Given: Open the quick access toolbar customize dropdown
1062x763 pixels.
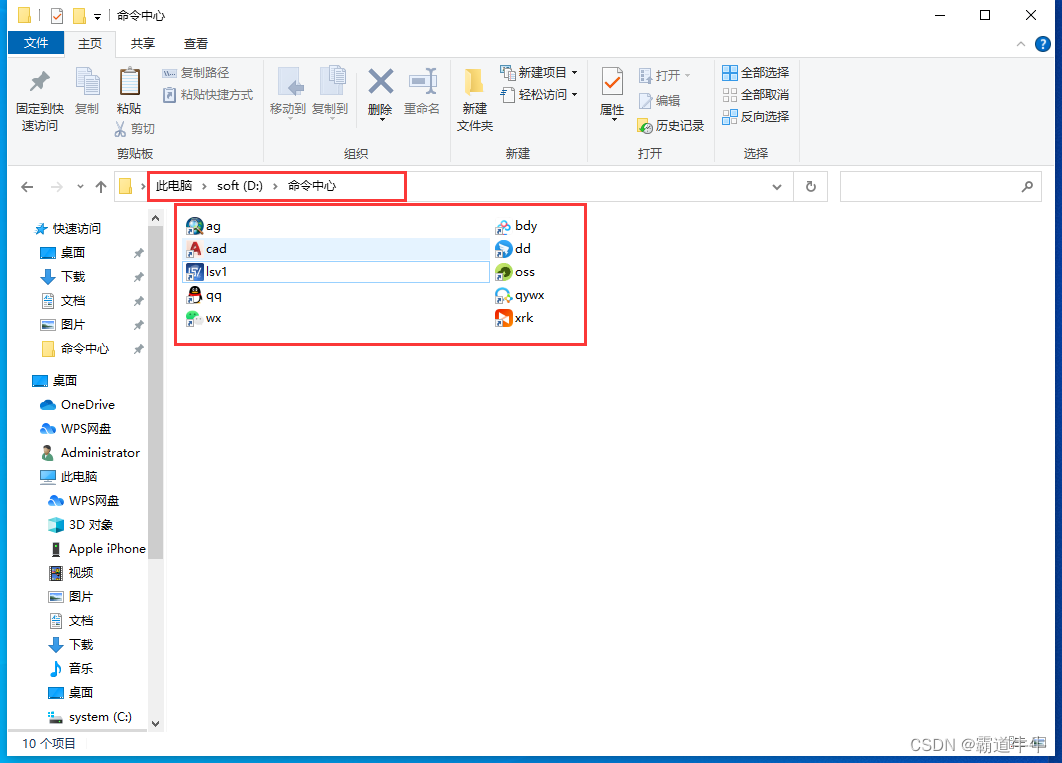Looking at the screenshot, I should click(98, 16).
